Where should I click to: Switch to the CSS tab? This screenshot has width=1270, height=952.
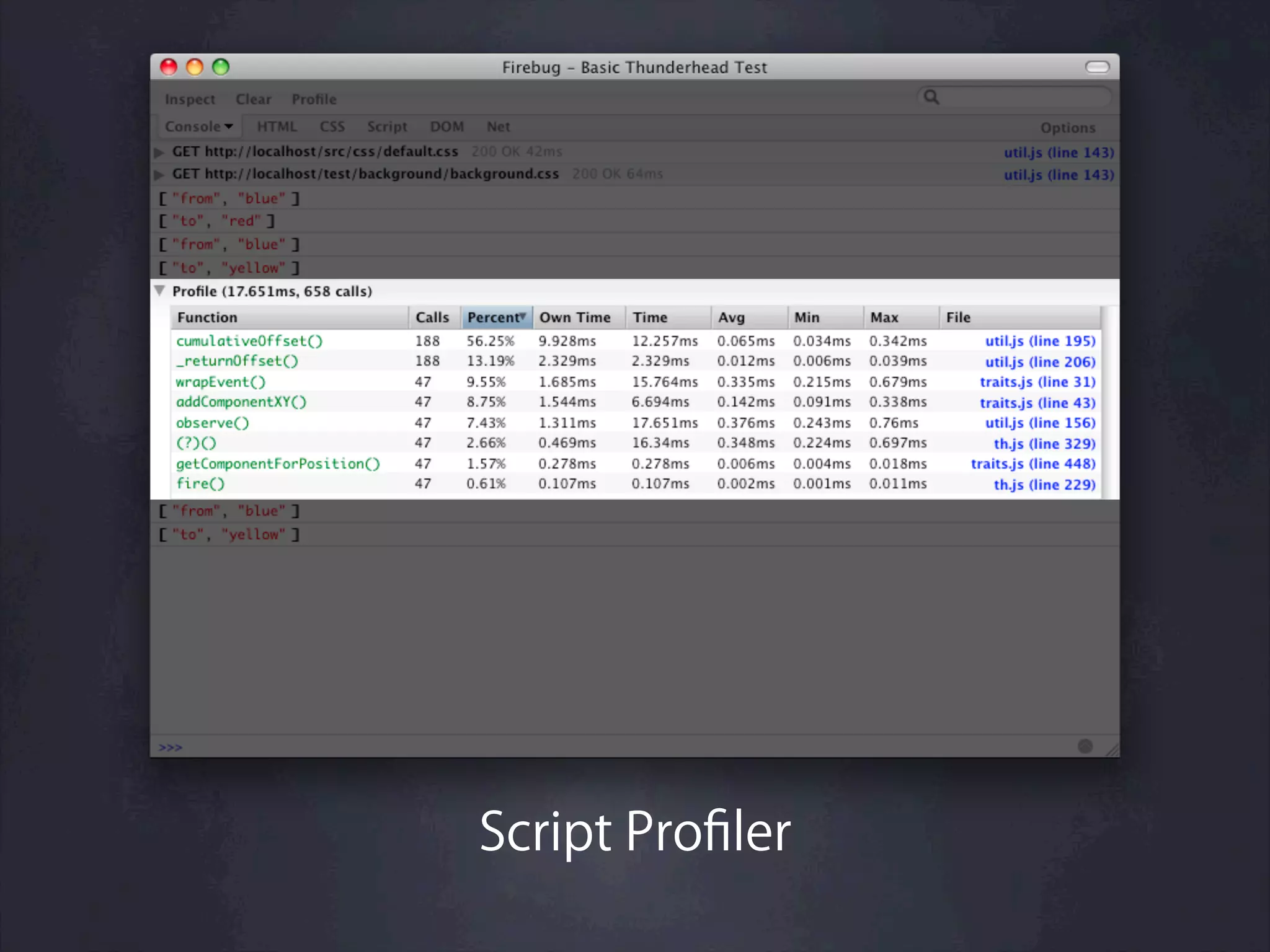[x=332, y=126]
